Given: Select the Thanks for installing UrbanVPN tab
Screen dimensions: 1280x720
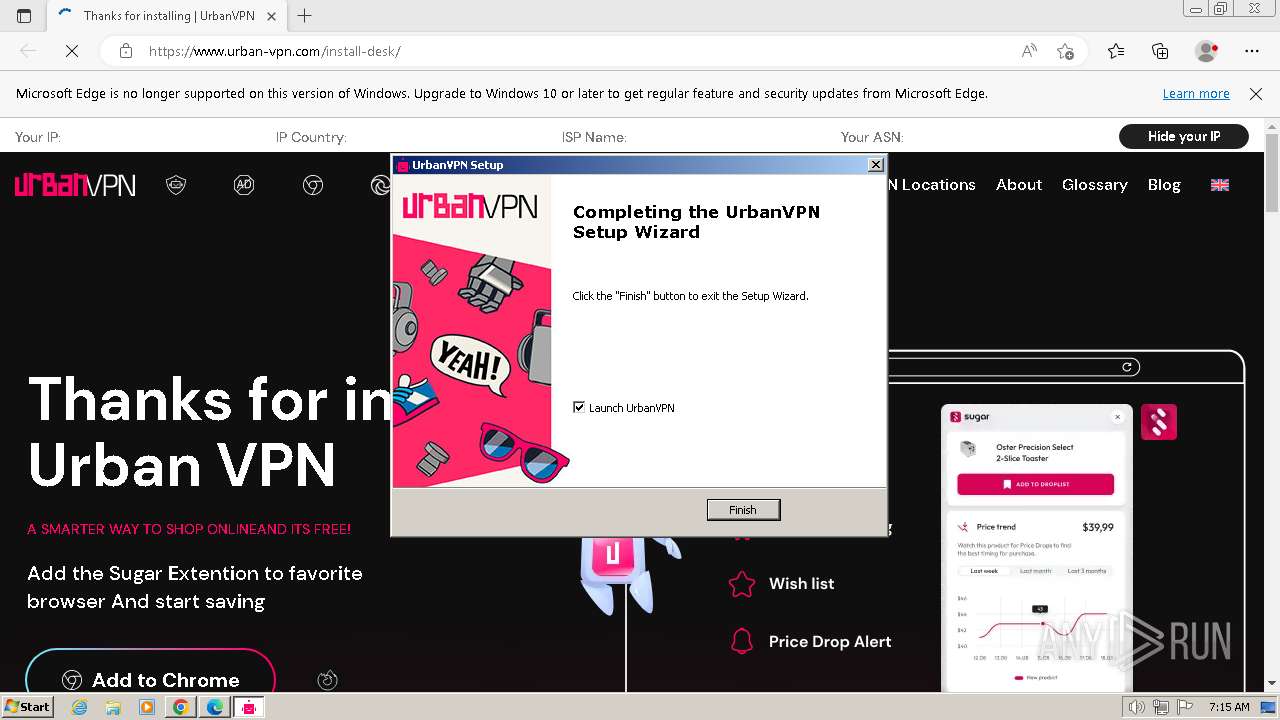Looking at the screenshot, I should click(x=167, y=16).
